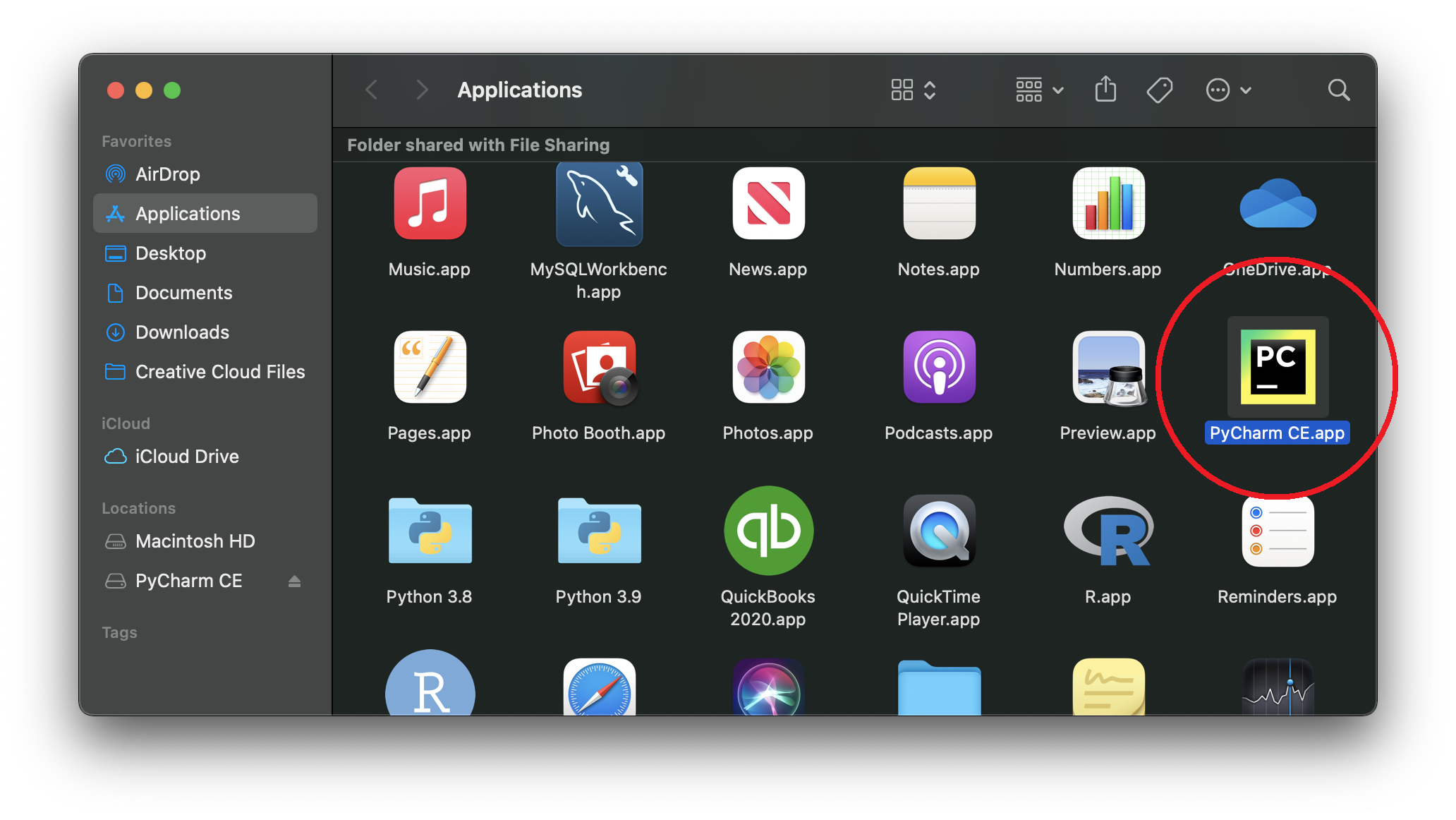Open the icon view switcher
This screenshot has width=1456, height=820.
click(x=913, y=90)
